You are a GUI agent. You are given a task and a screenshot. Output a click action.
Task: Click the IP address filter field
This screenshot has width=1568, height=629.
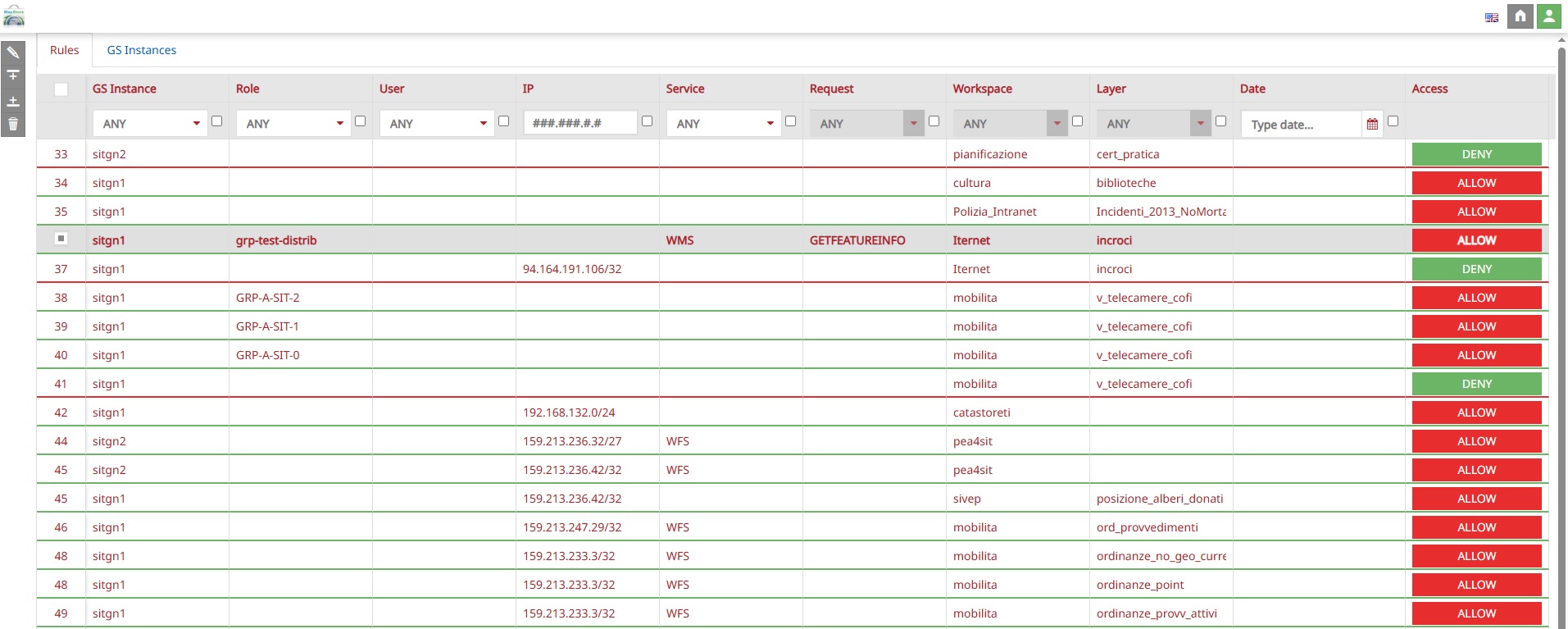[x=580, y=123]
